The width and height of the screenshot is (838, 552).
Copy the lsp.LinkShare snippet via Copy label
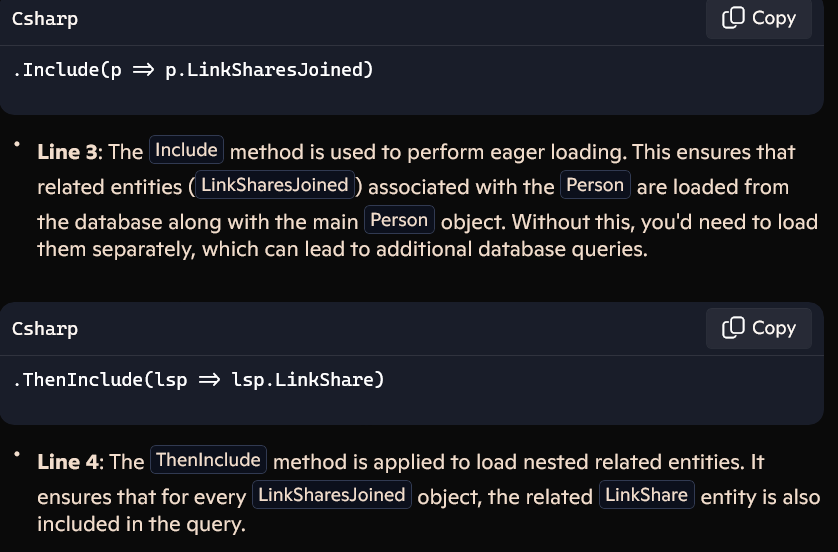coord(774,328)
